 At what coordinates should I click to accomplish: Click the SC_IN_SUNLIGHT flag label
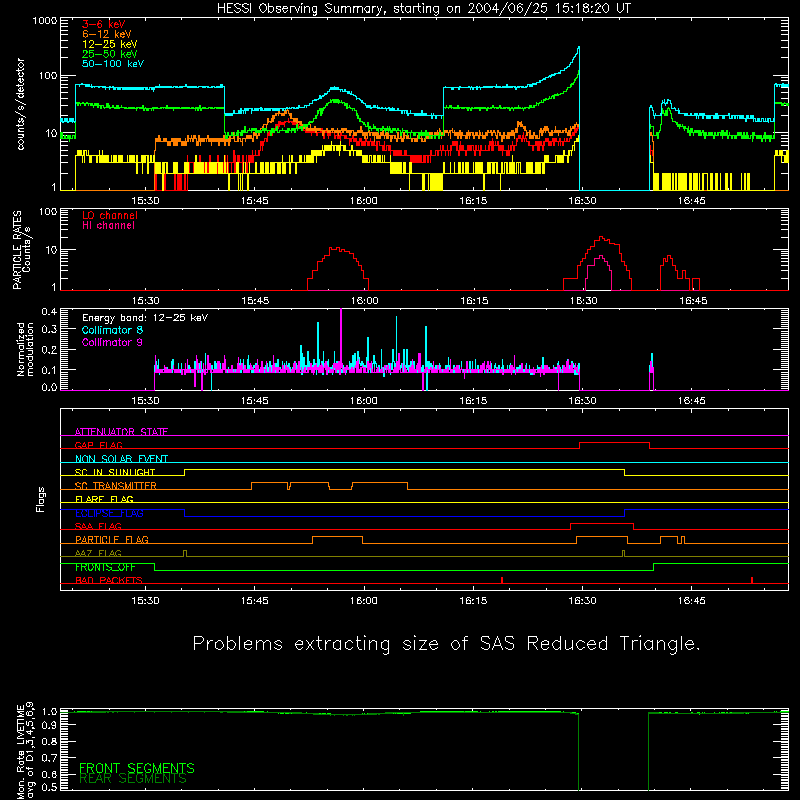(115, 472)
